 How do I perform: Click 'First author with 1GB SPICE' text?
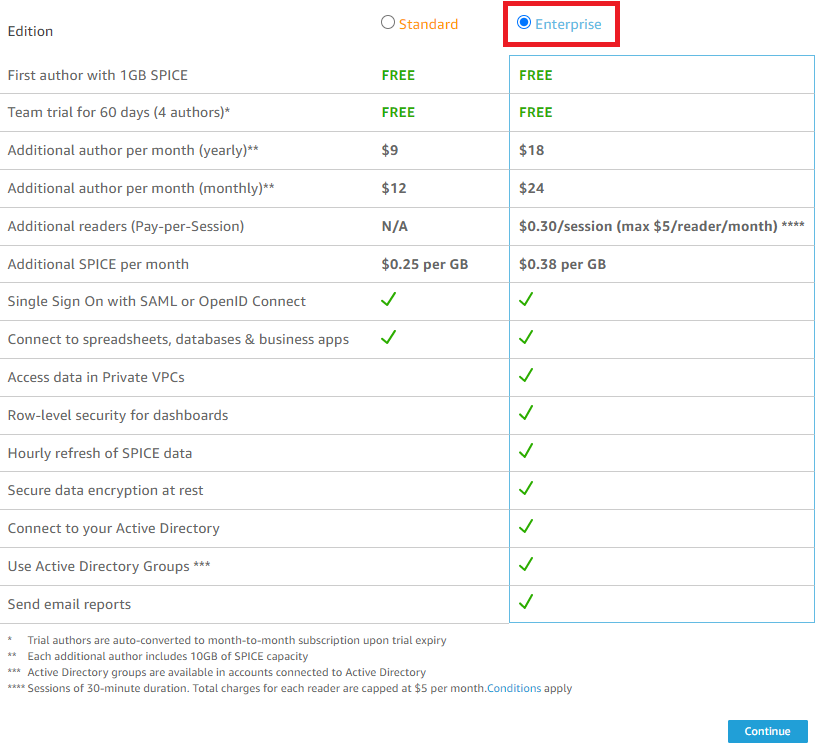click(97, 75)
